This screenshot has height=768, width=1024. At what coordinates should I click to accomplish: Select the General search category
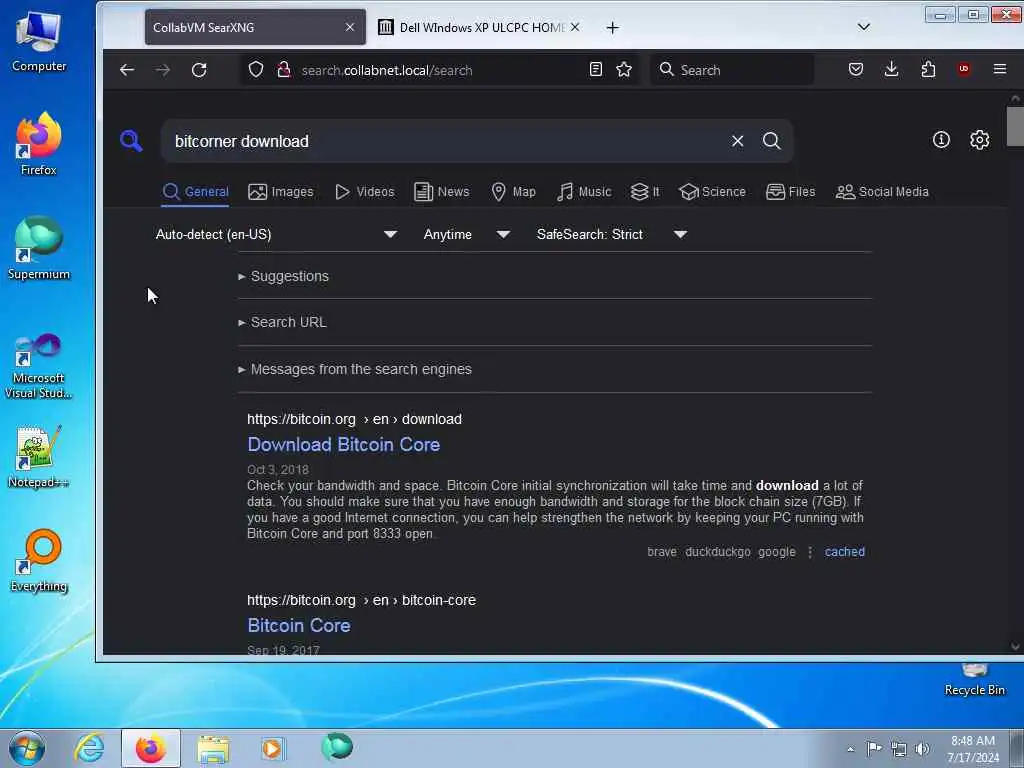pyautogui.click(x=195, y=192)
